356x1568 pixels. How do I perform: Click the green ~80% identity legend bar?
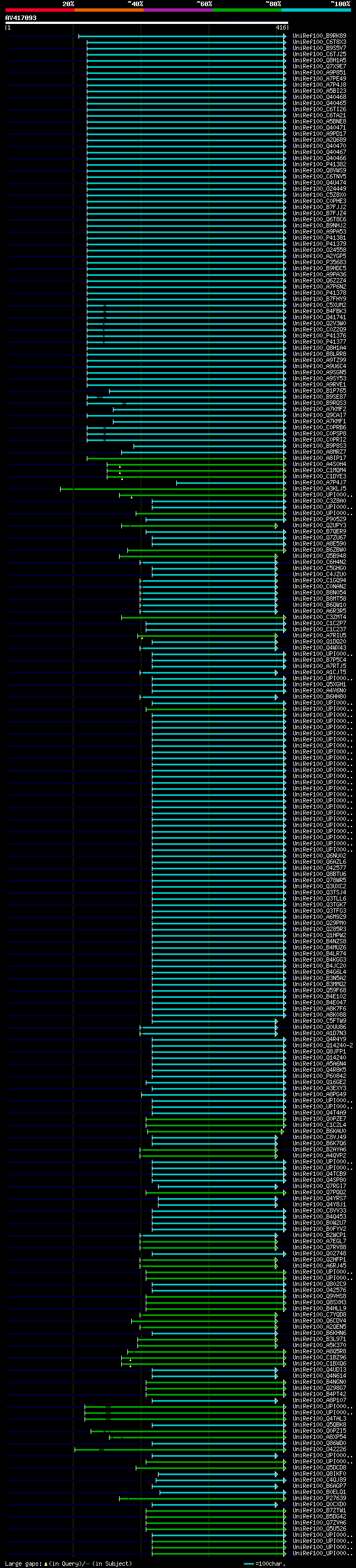(247, 10)
